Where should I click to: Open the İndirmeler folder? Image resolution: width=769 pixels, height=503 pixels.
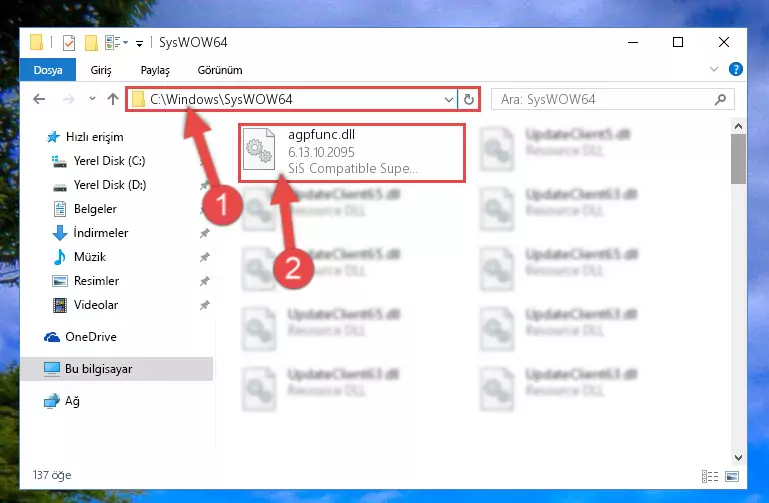tap(90, 232)
